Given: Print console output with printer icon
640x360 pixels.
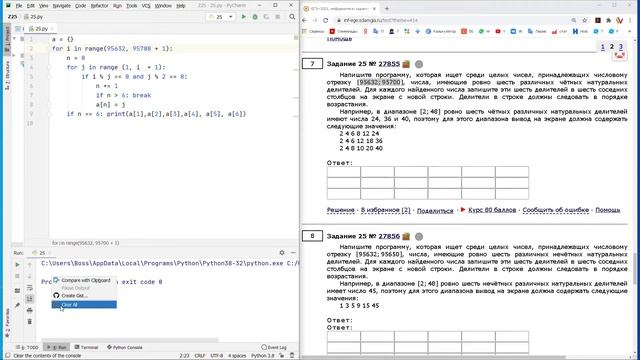Looking at the screenshot, I should click(29, 311).
